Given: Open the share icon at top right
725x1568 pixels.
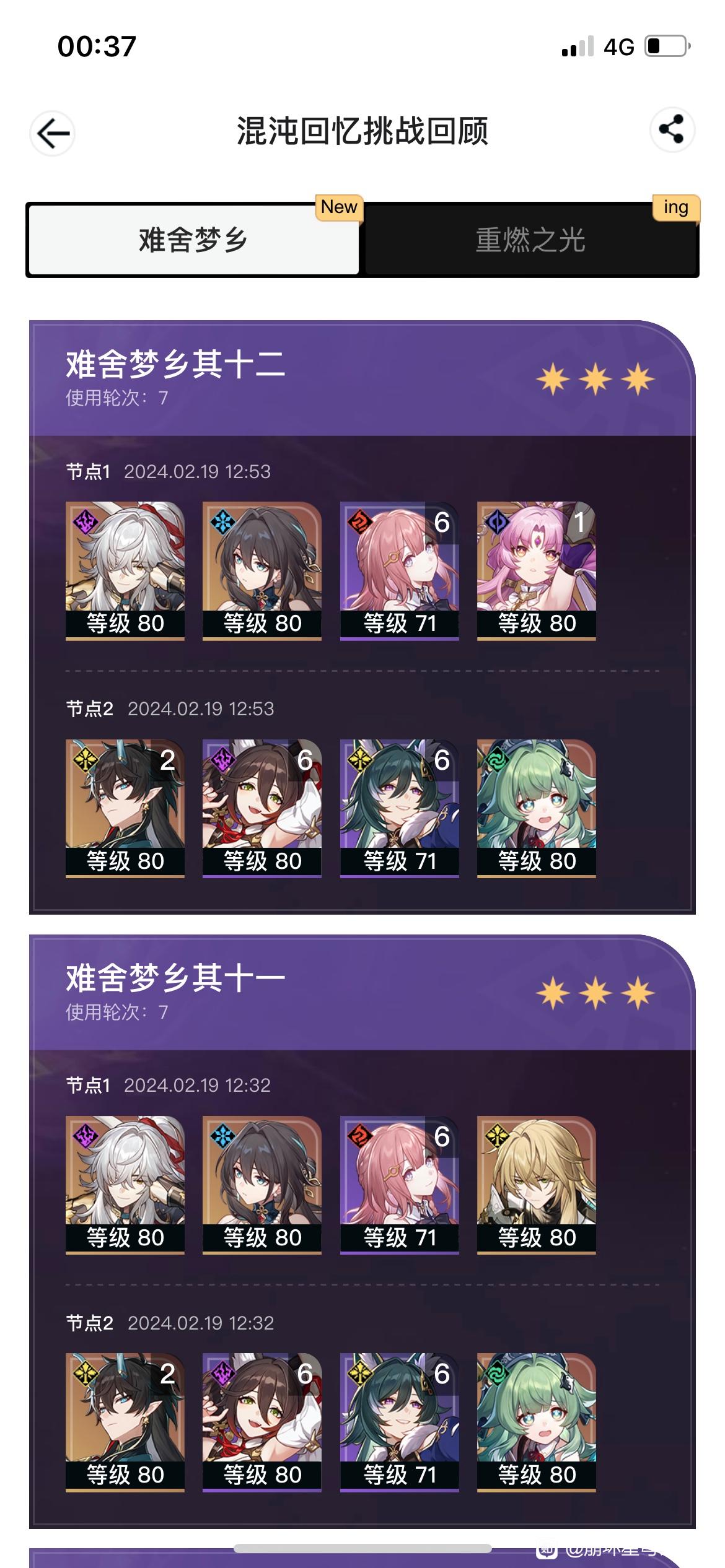Looking at the screenshot, I should 672,129.
